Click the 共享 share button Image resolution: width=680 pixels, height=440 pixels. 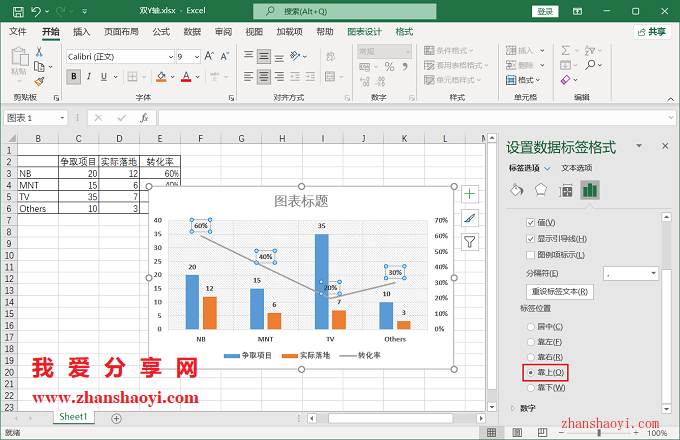pos(652,32)
